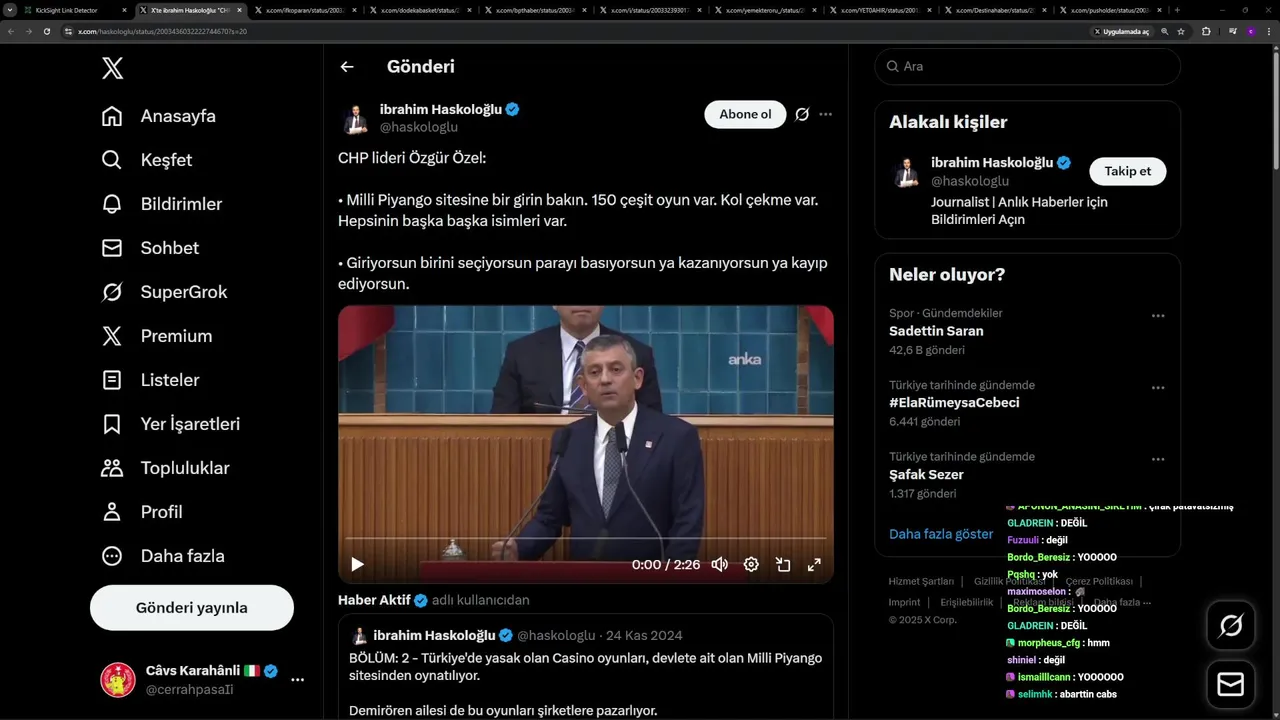Image resolution: width=1280 pixels, height=720 pixels.
Task: Switch to x.com/dodekabasket status tab
Action: tap(418, 10)
